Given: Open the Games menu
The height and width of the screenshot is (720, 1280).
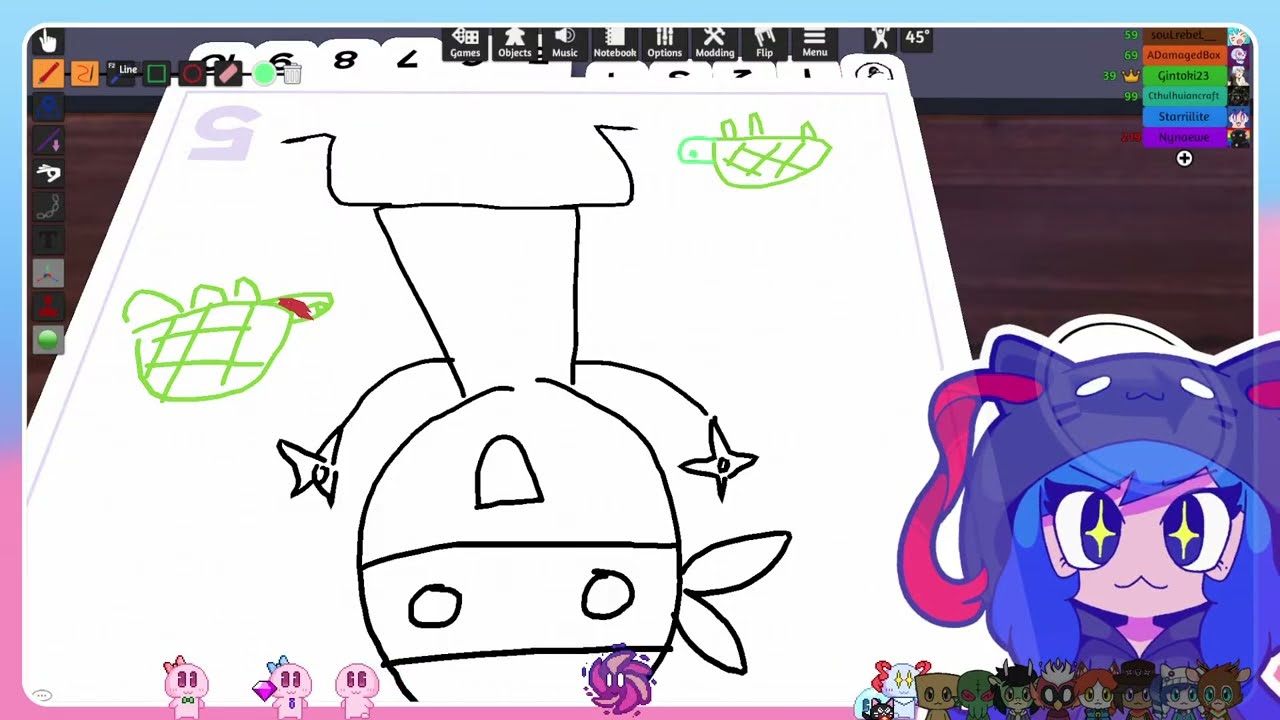Looking at the screenshot, I should click(x=465, y=42).
